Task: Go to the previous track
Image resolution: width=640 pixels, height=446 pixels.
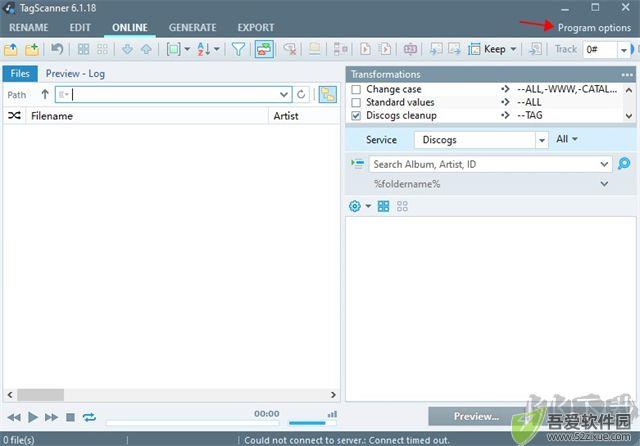Action: click(14, 417)
